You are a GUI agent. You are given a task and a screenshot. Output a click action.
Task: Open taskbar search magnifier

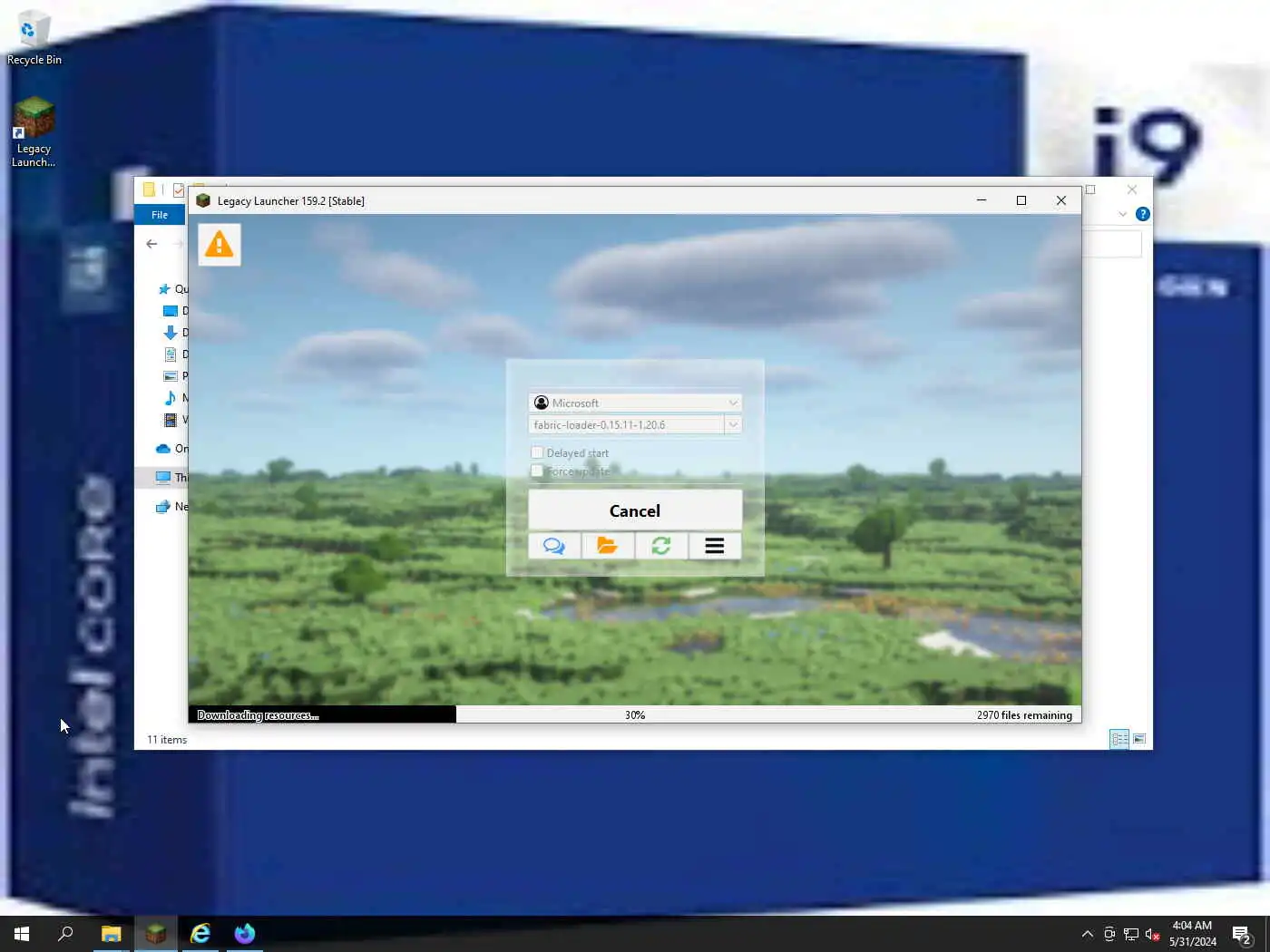65,933
